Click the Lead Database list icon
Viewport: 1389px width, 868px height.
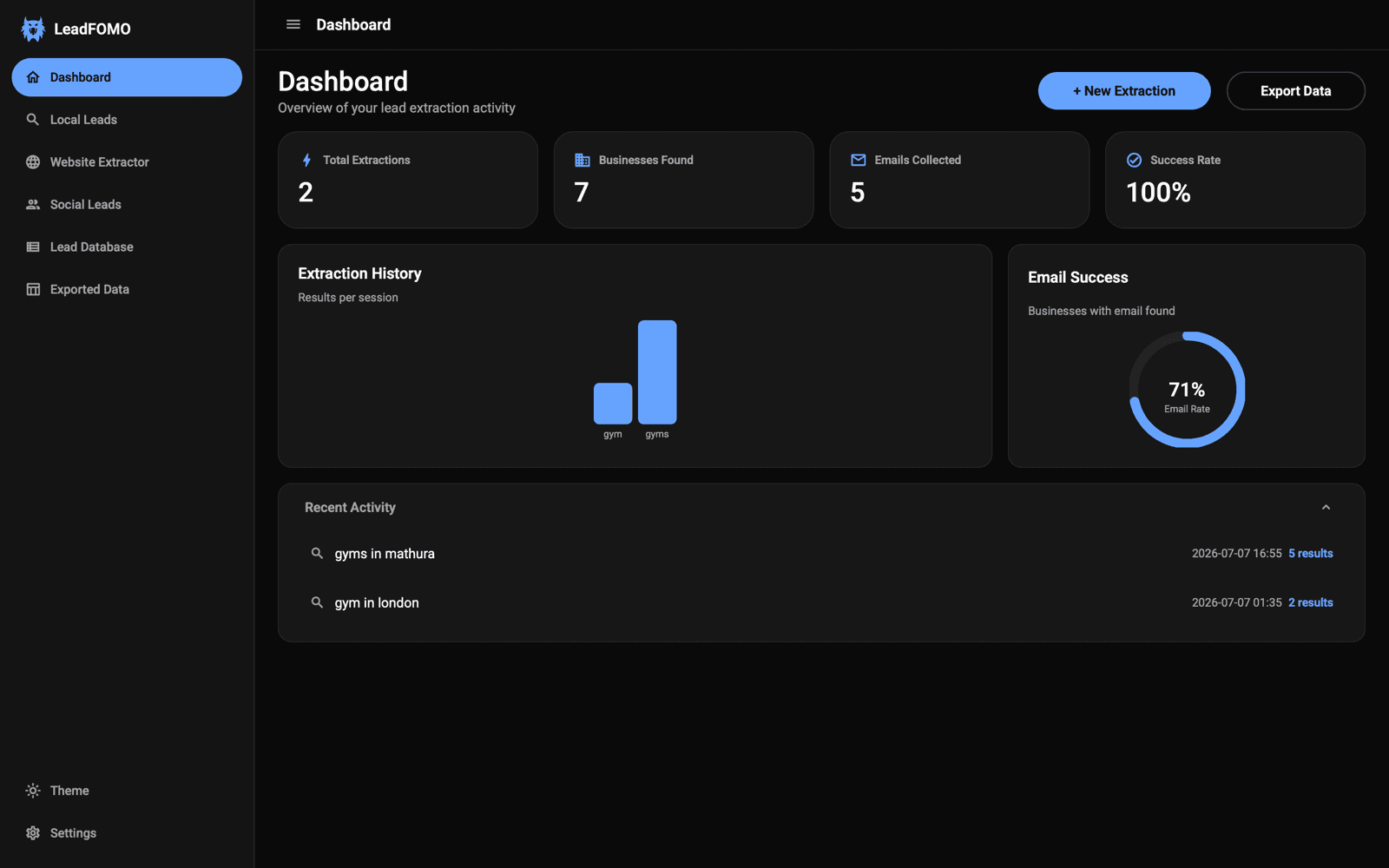33,247
